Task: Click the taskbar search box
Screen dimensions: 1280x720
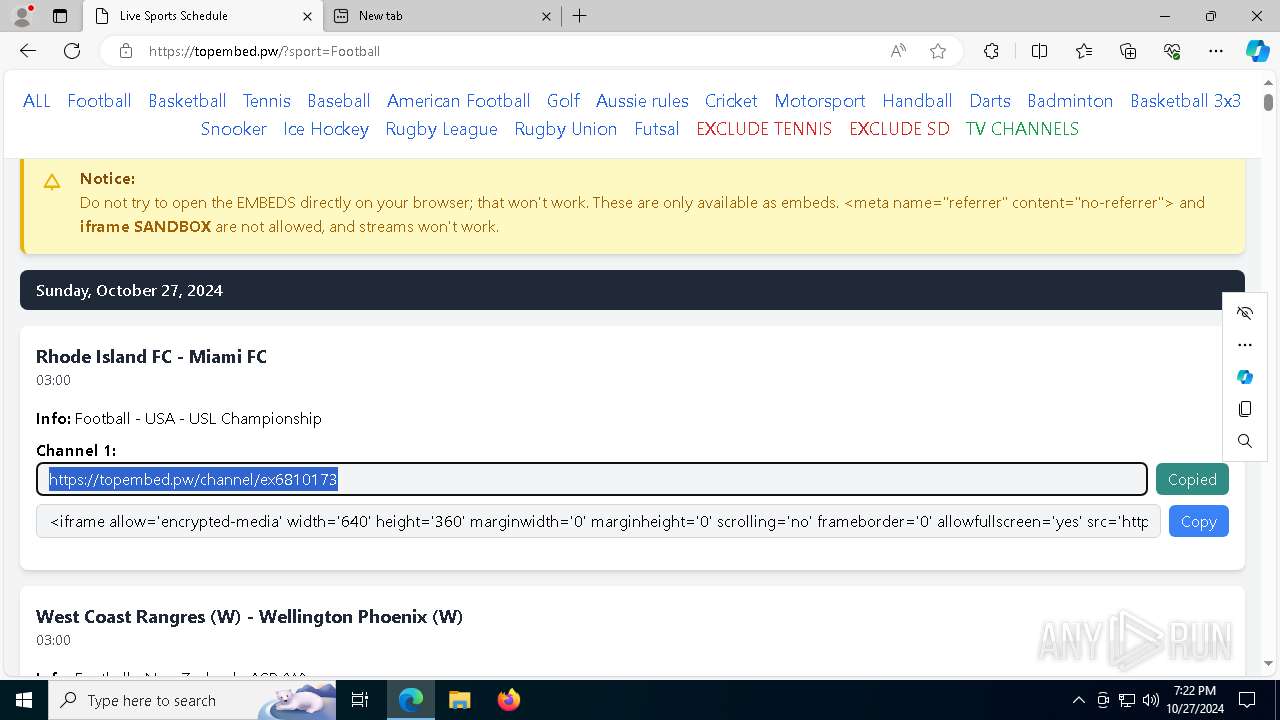Action: coord(192,700)
